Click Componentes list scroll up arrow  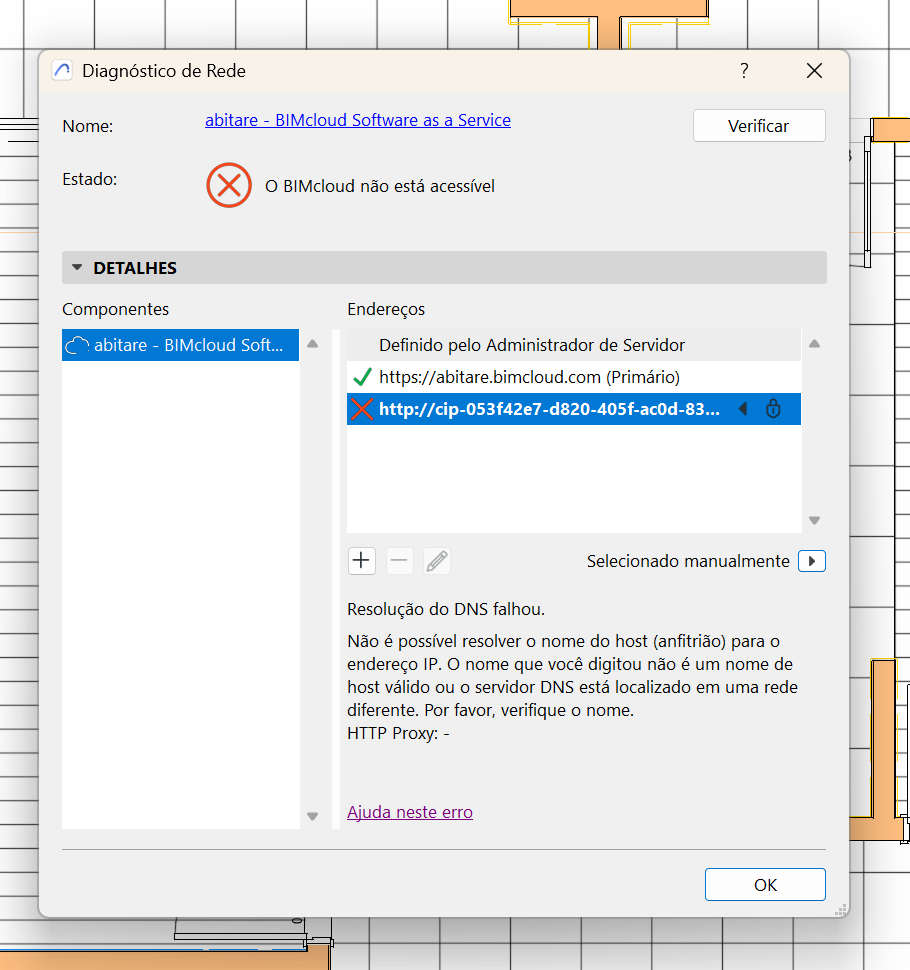click(x=312, y=344)
